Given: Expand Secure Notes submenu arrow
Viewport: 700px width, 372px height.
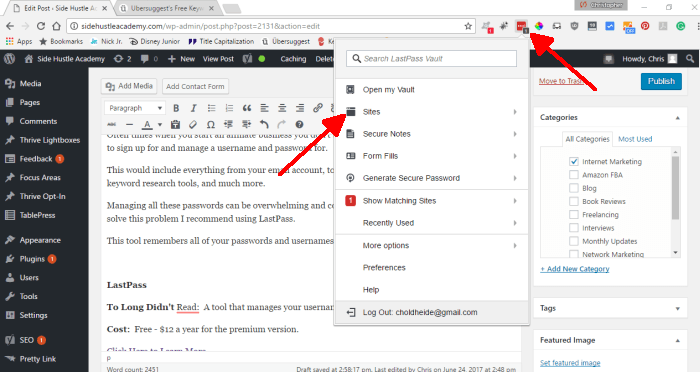Looking at the screenshot, I should 515,134.
